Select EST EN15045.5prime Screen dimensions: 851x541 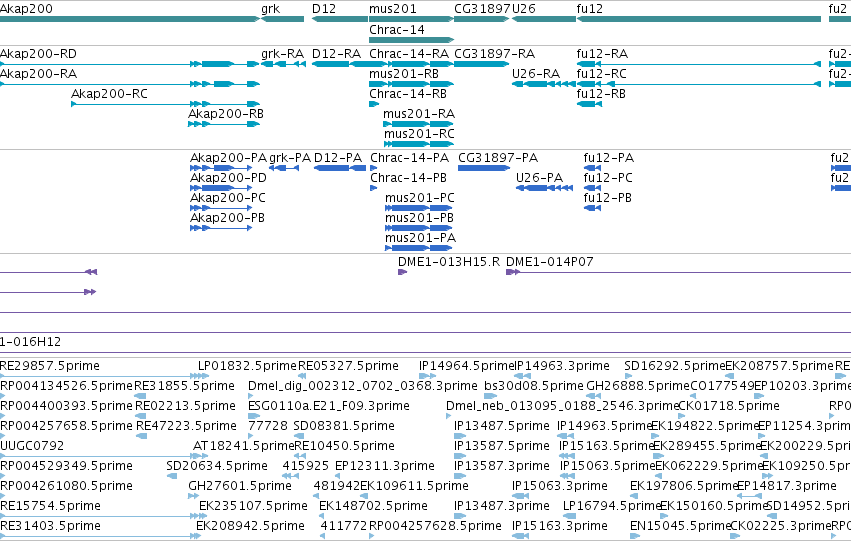pyautogui.click(x=681, y=527)
